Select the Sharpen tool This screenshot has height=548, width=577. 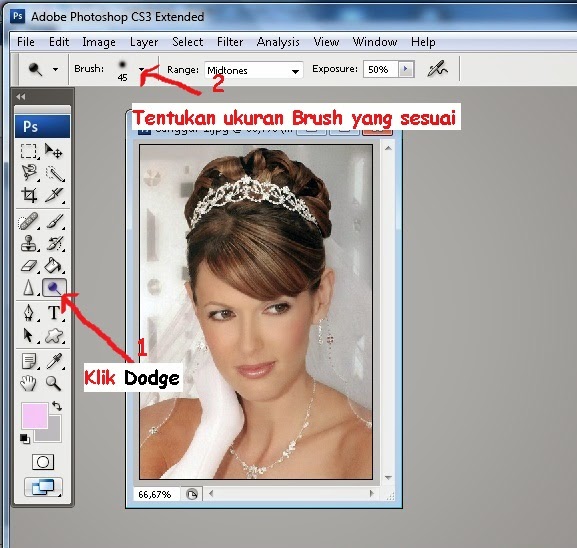click(x=28, y=287)
